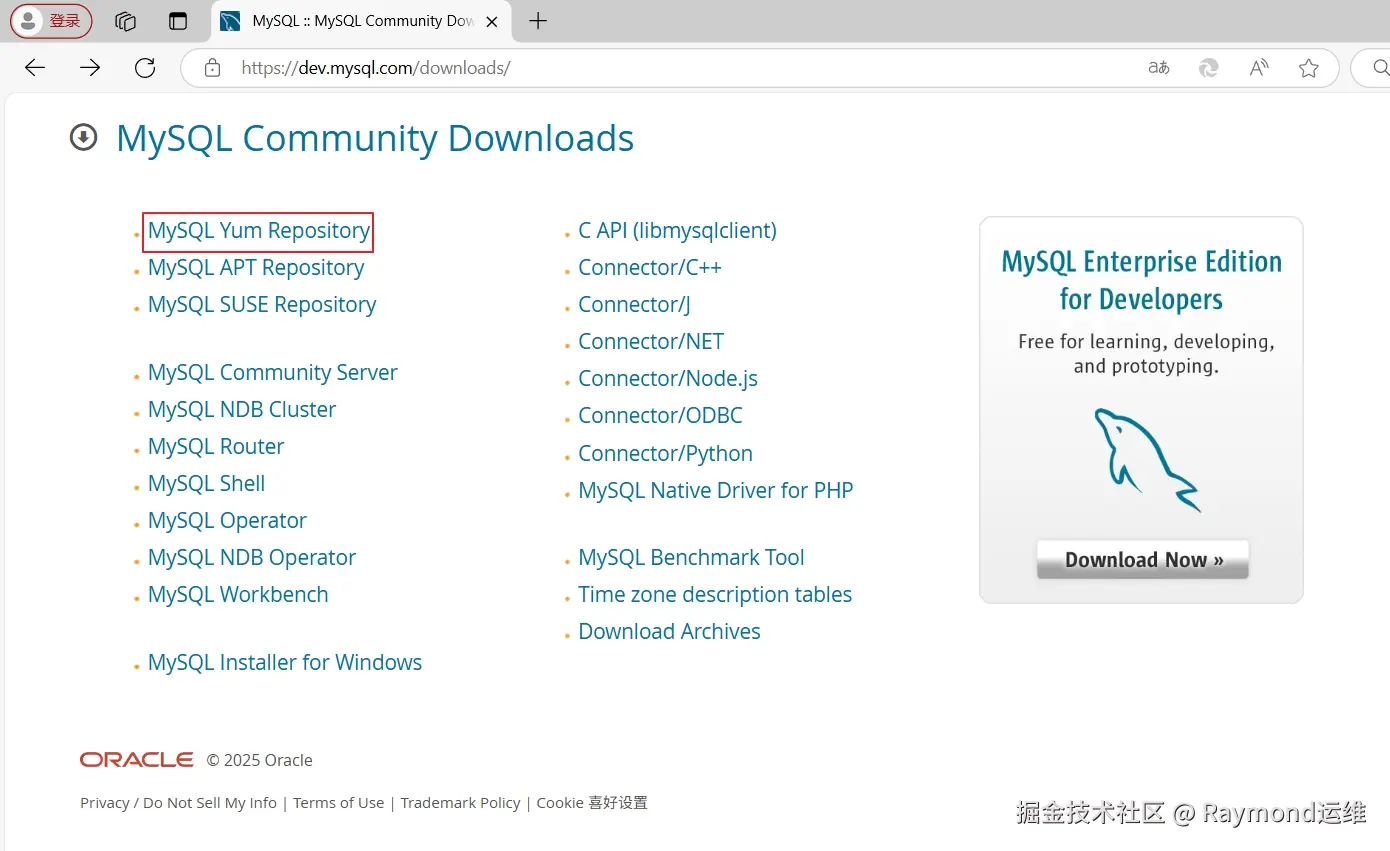Open MySQL NDB Operator link
Image resolution: width=1390 pixels, height=851 pixels.
(x=252, y=558)
